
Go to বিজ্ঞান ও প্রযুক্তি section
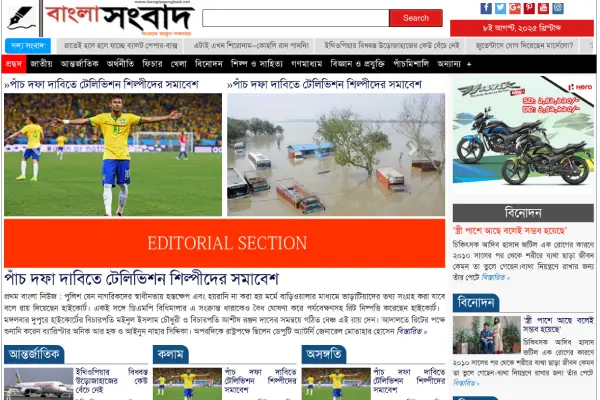point(357,64)
